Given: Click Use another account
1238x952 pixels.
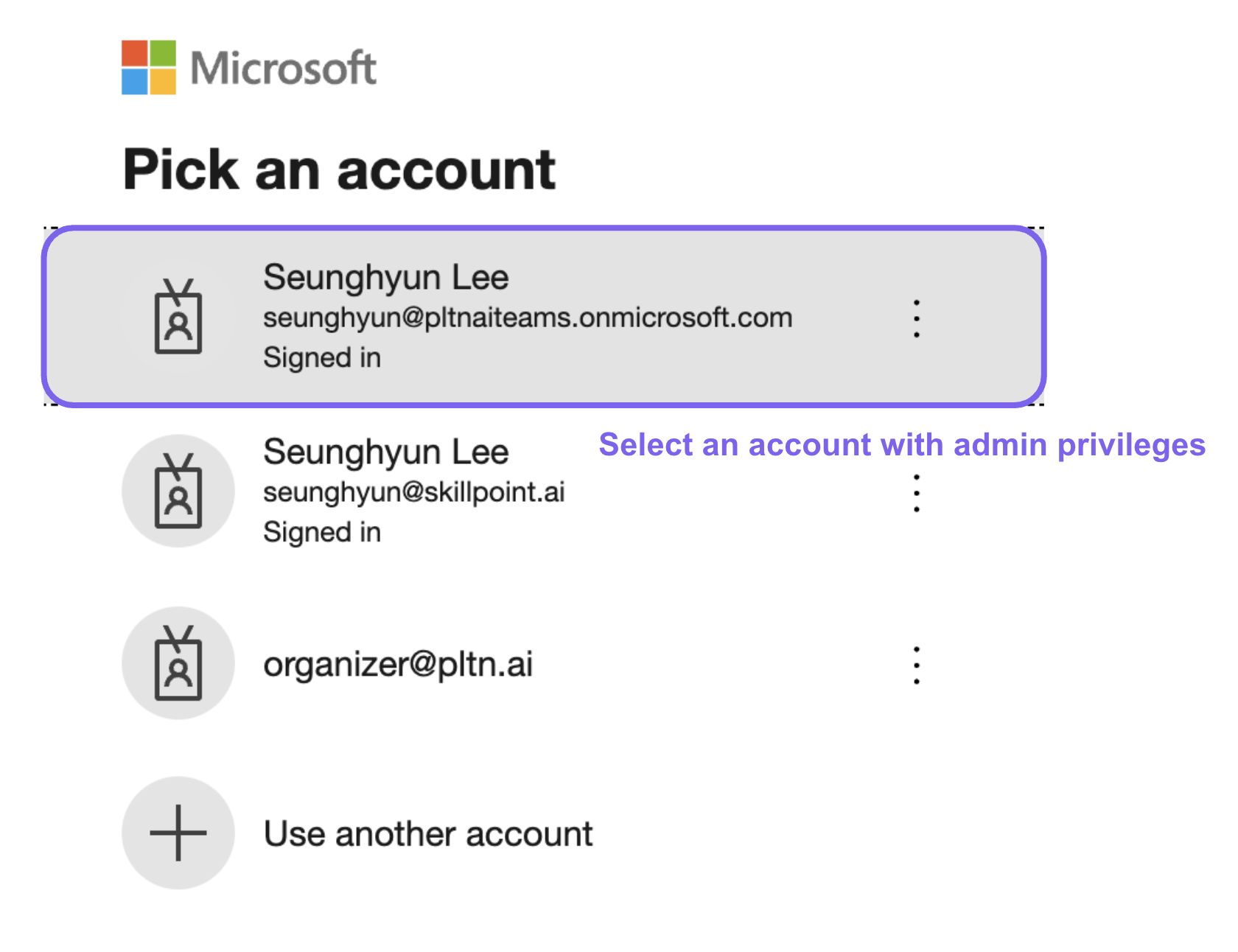Looking at the screenshot, I should 544,833.
